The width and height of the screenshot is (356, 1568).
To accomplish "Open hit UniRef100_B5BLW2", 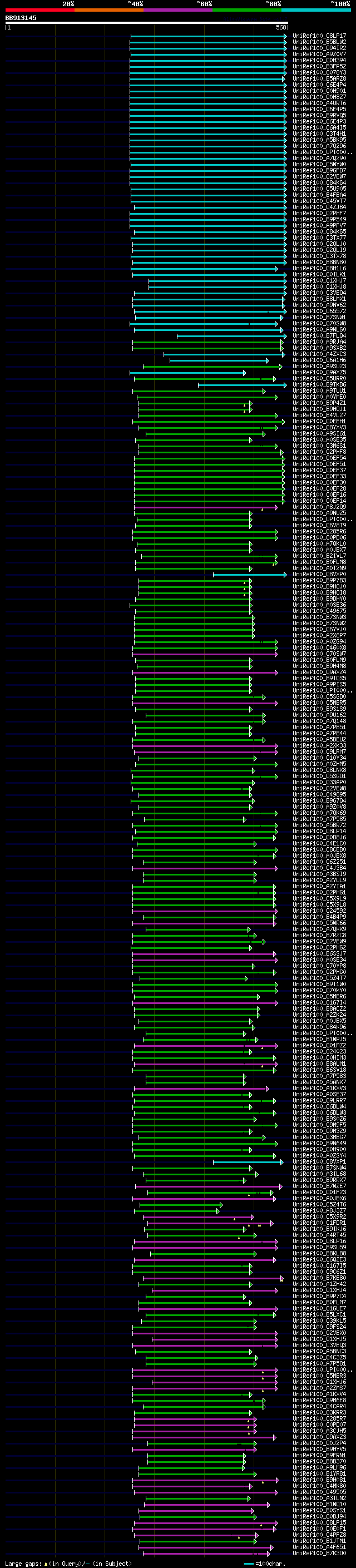I will [x=319, y=42].
